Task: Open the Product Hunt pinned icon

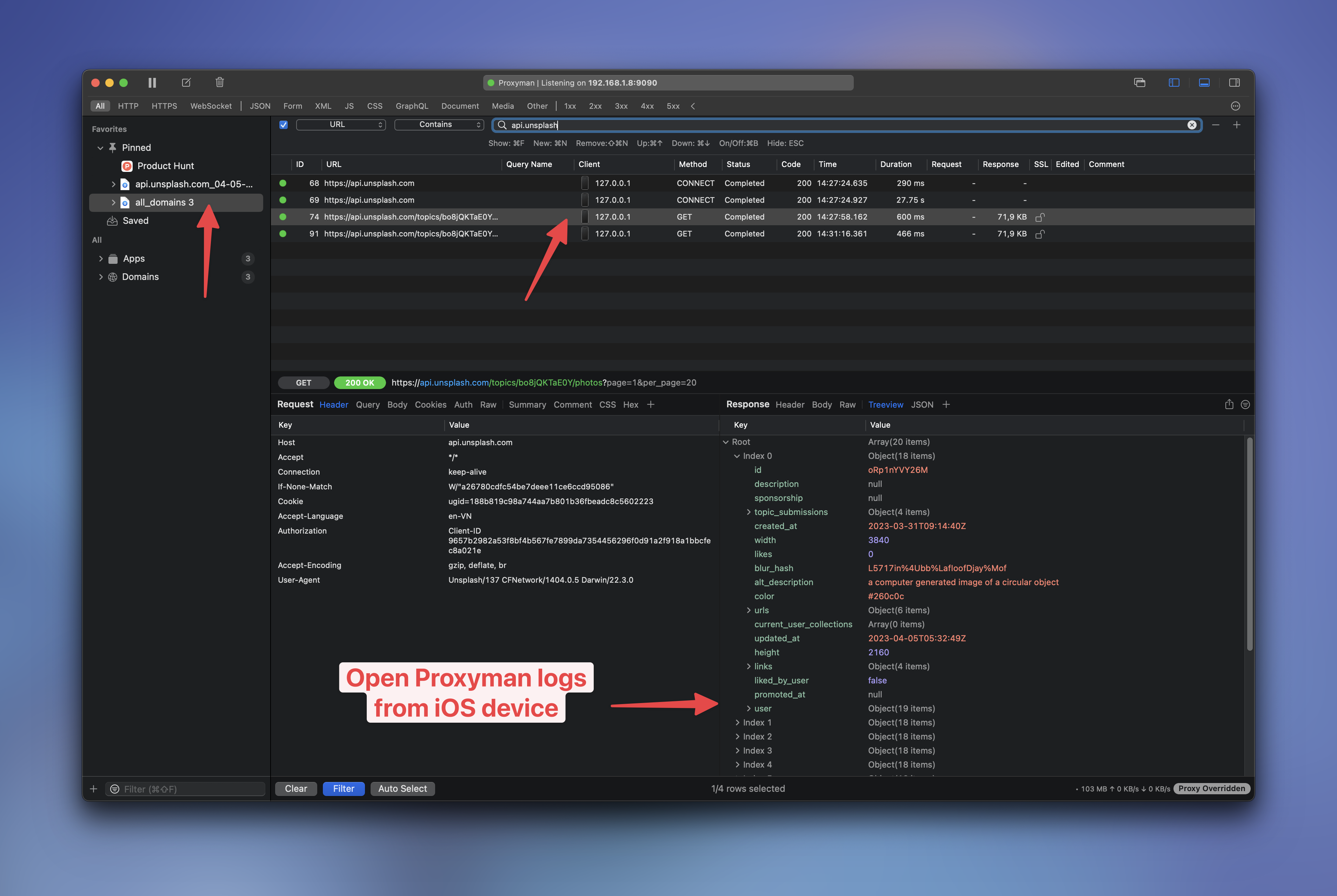Action: (x=127, y=166)
